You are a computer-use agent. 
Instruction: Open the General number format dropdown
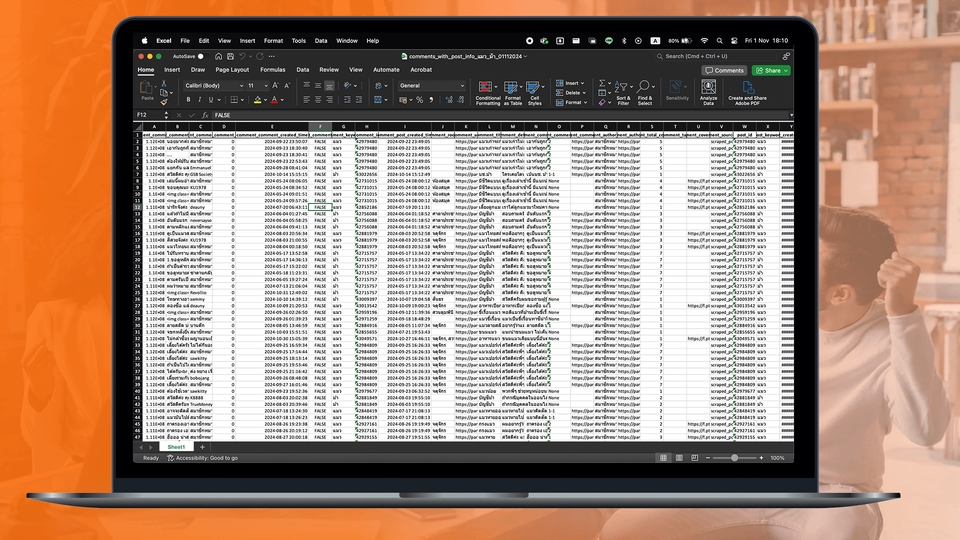click(x=432, y=86)
